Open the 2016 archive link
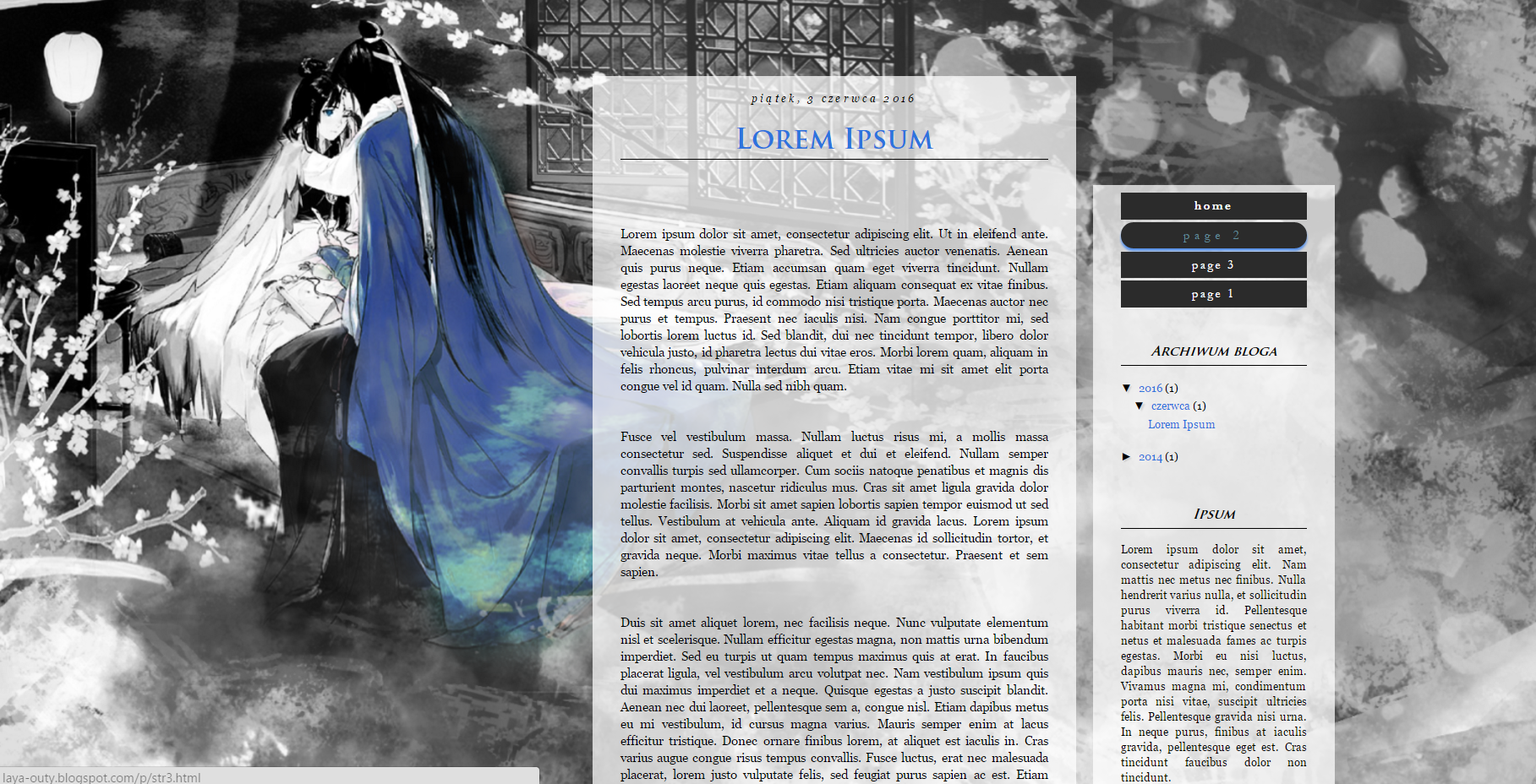 [1151, 388]
